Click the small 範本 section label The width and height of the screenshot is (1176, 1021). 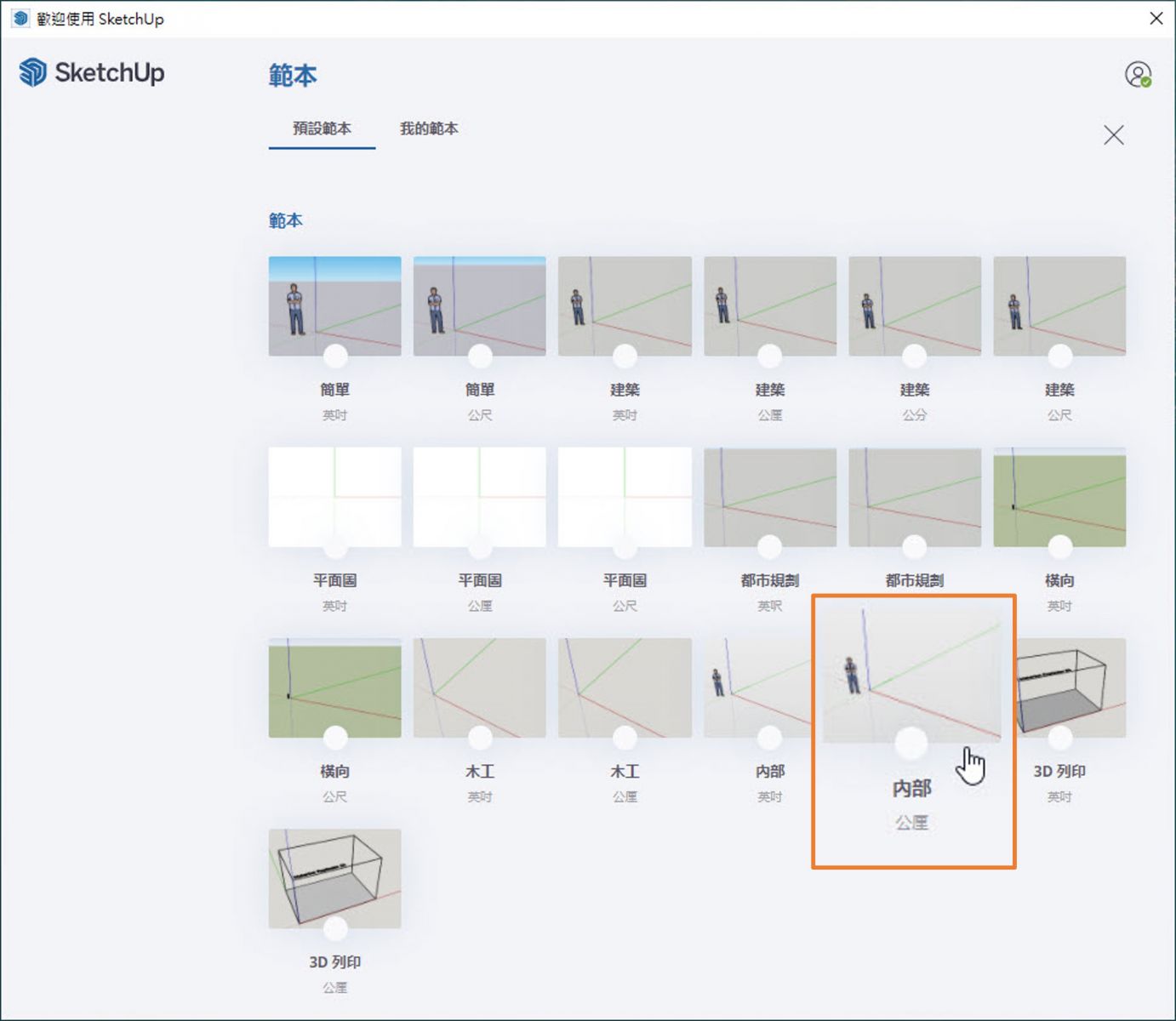286,220
